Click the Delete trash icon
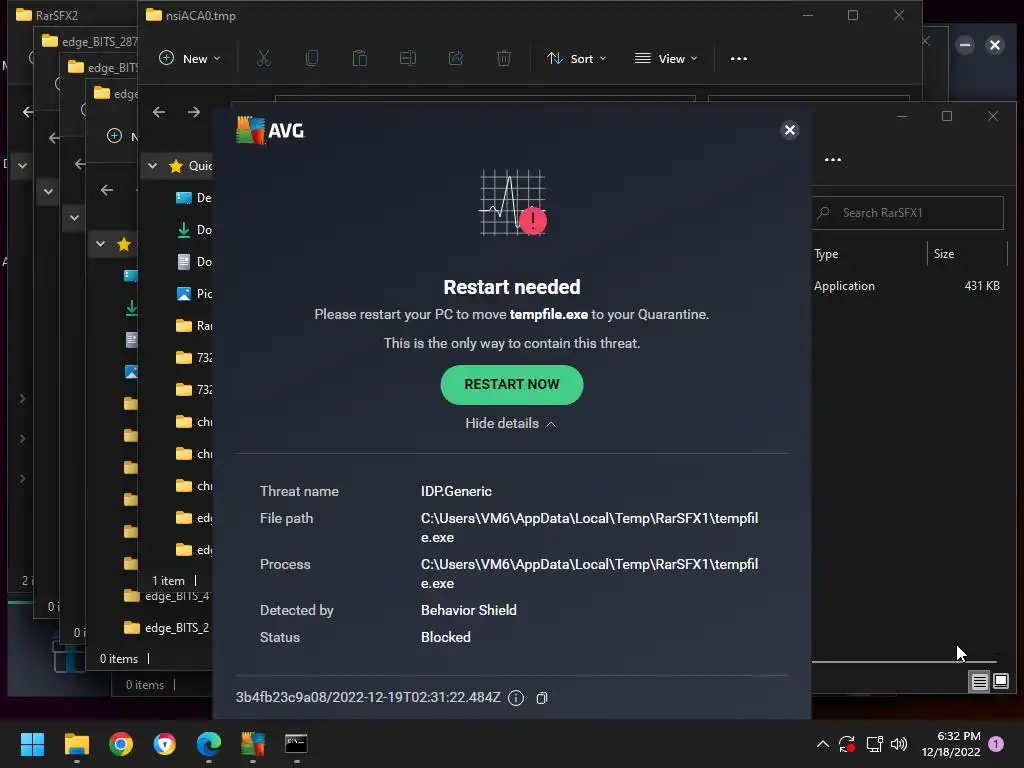 pyautogui.click(x=504, y=59)
